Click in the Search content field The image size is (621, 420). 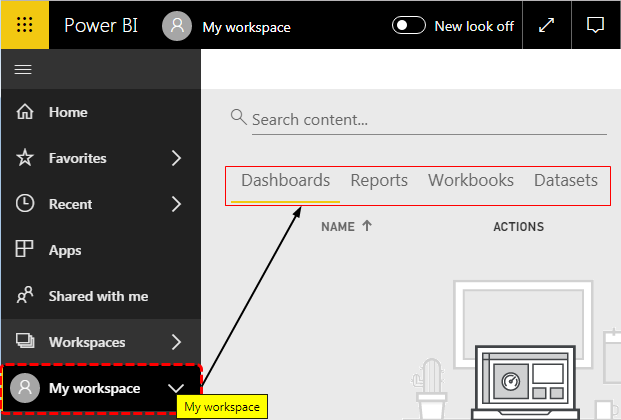coord(429,120)
